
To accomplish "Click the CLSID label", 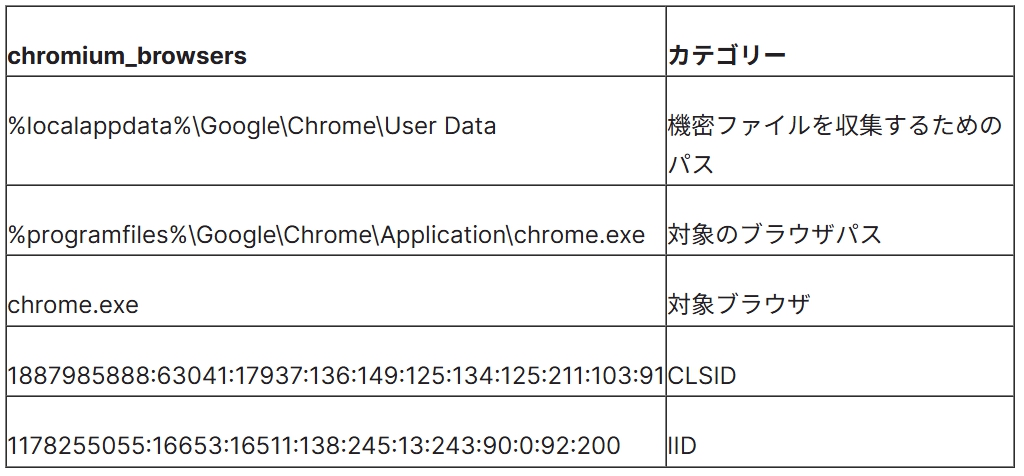I will tap(702, 376).
